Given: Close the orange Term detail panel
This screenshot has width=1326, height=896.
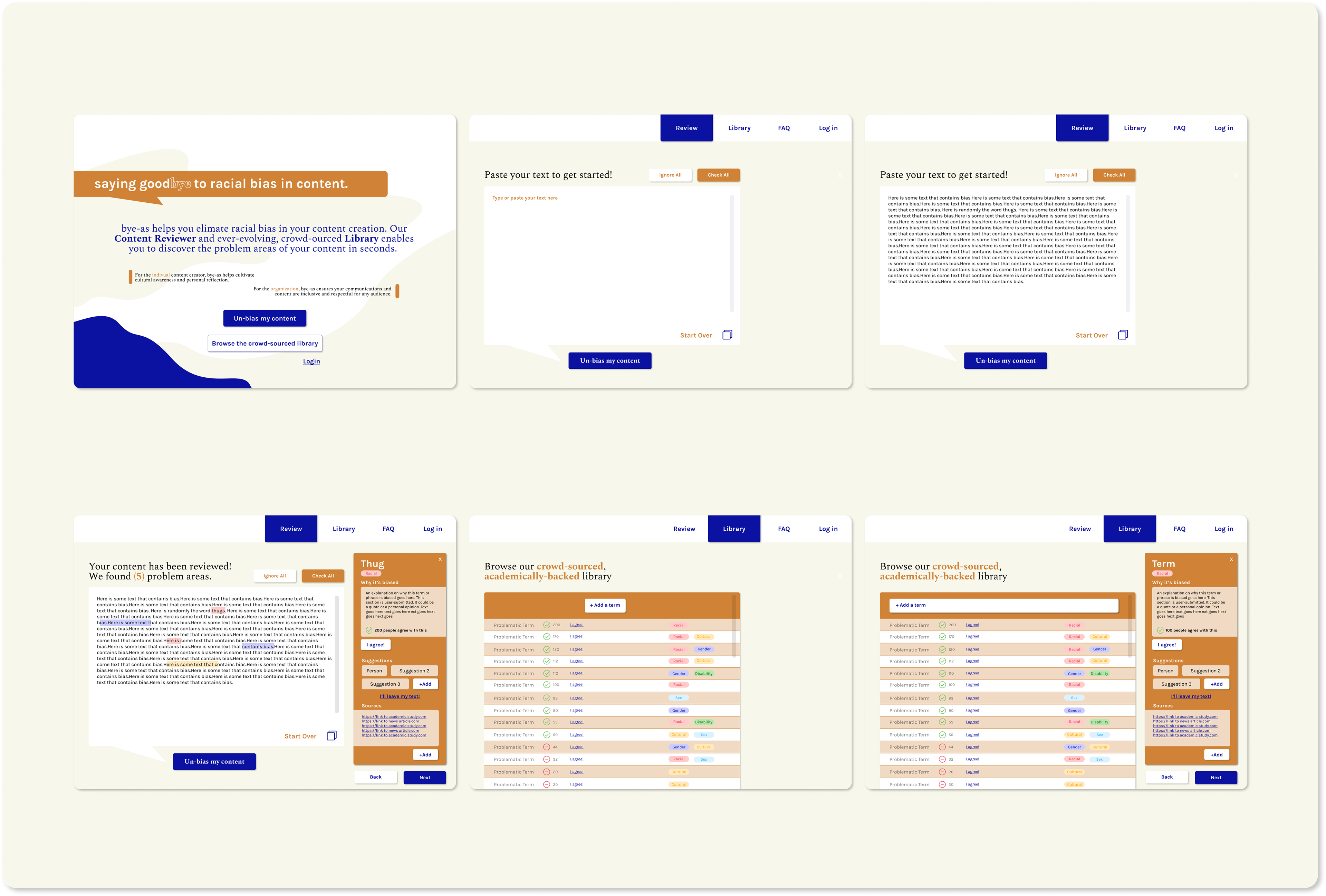Looking at the screenshot, I should point(1231,559).
